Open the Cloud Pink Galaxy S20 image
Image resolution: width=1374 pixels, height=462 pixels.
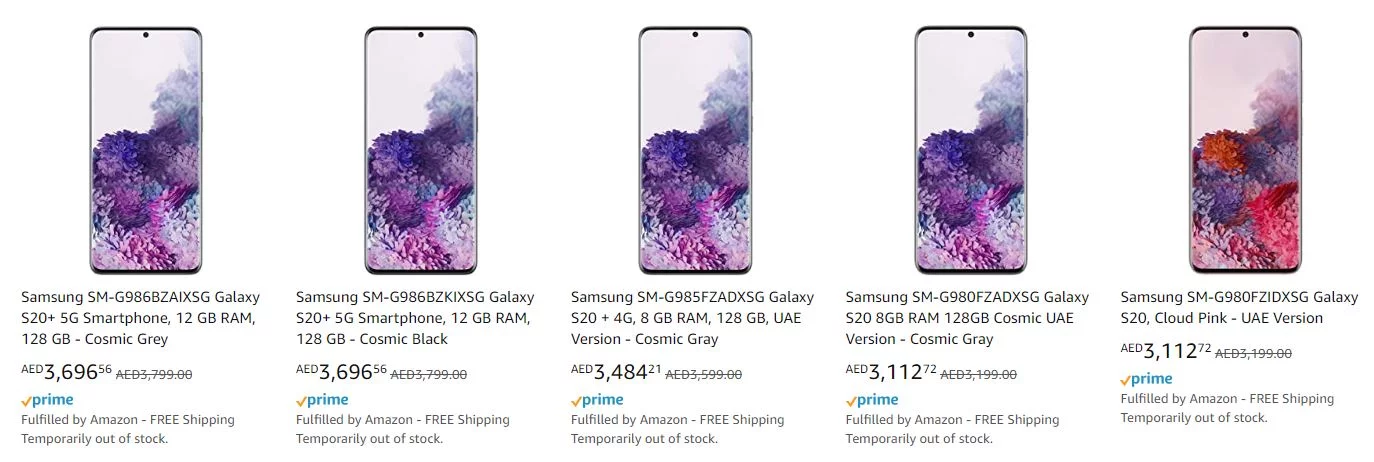[x=1245, y=150]
